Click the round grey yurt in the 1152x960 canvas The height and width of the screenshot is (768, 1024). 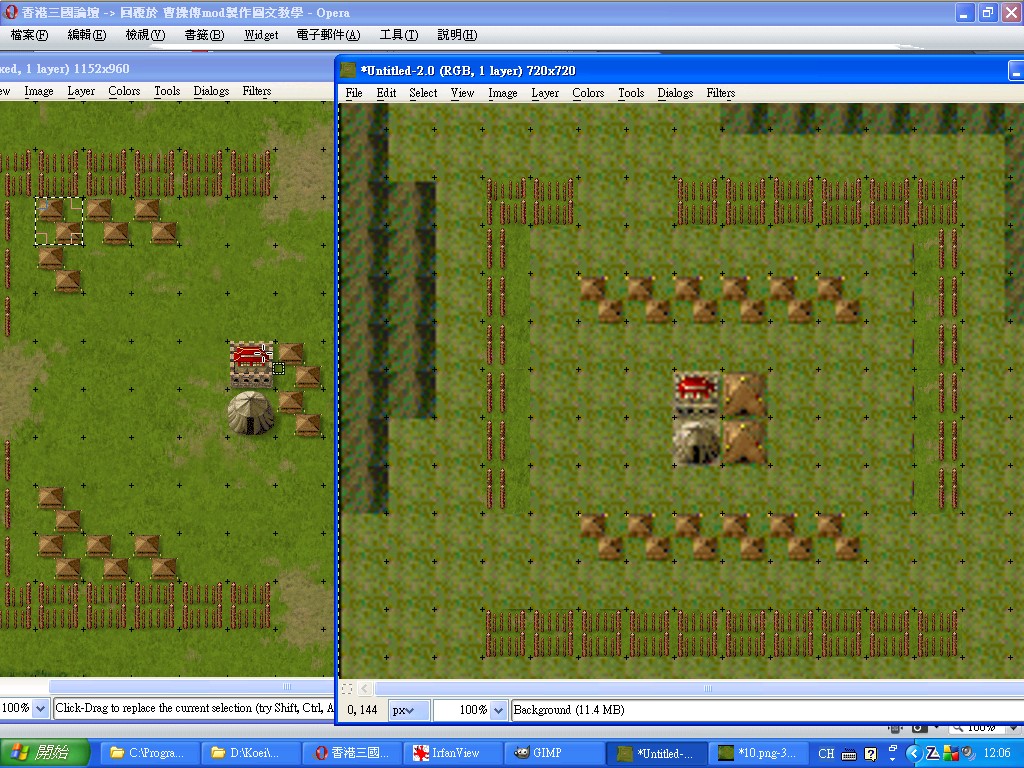point(251,413)
